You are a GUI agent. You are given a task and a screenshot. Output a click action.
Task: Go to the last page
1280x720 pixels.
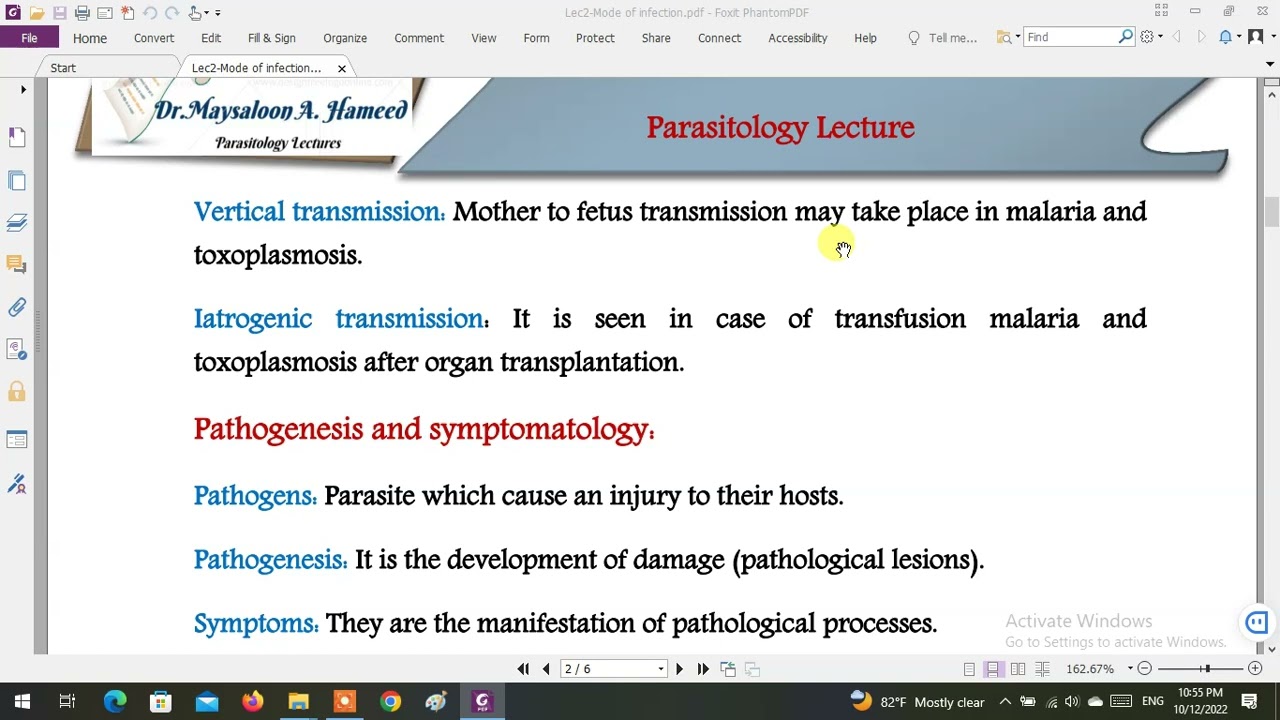pyautogui.click(x=703, y=669)
